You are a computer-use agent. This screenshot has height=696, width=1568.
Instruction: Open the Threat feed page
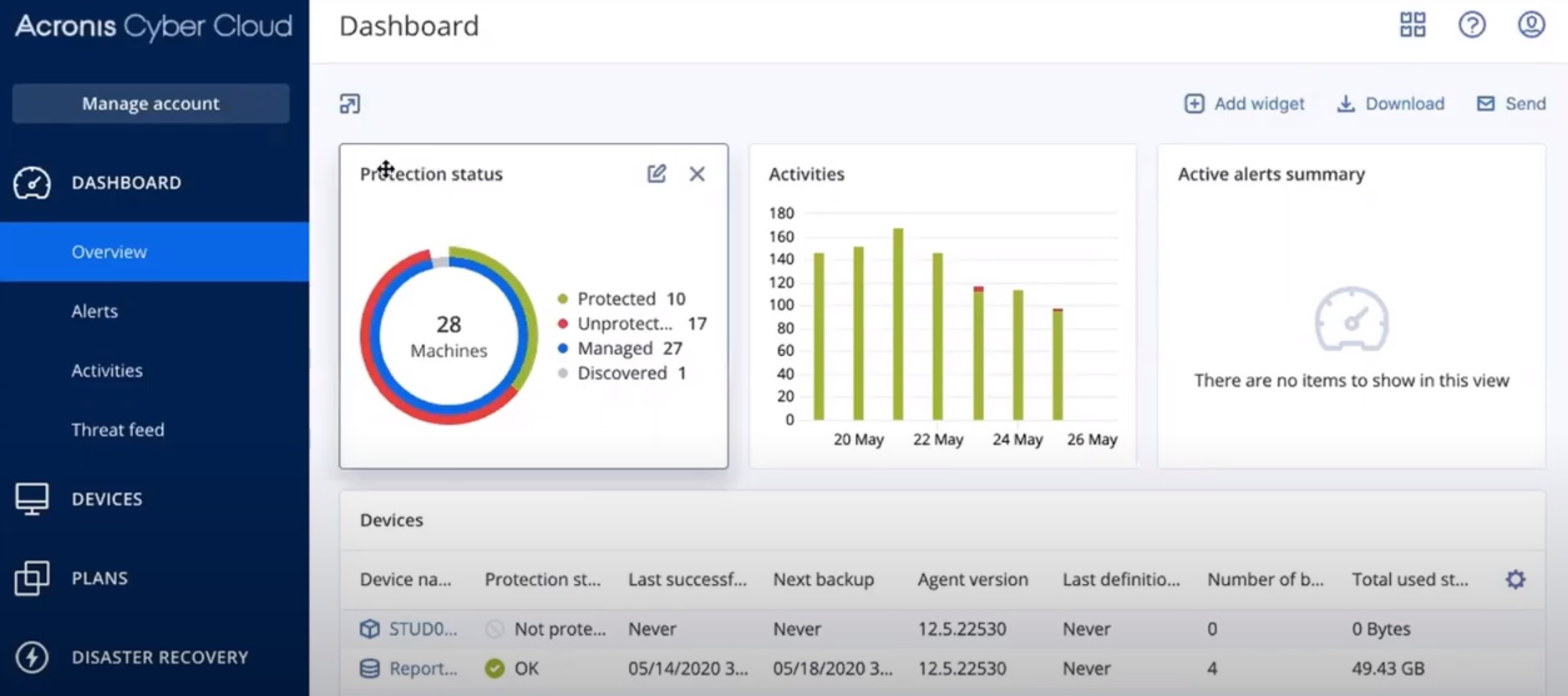(118, 430)
